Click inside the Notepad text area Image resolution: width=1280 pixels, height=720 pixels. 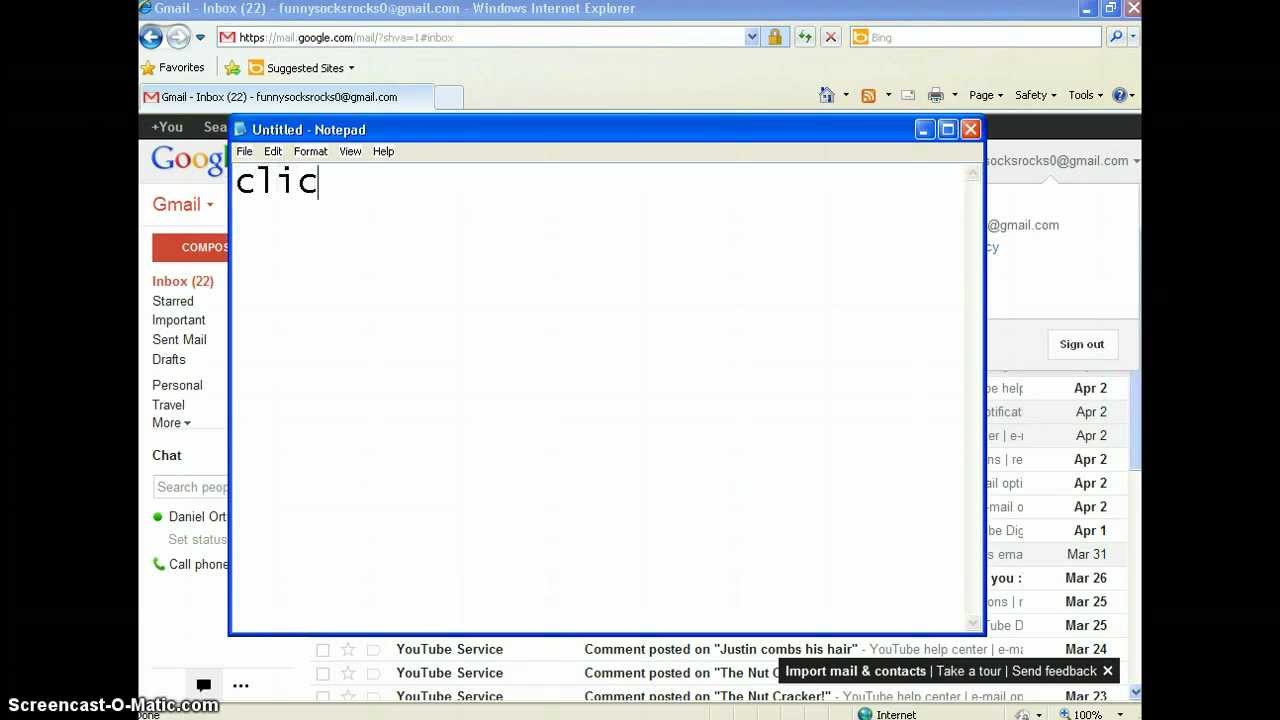click(598, 396)
